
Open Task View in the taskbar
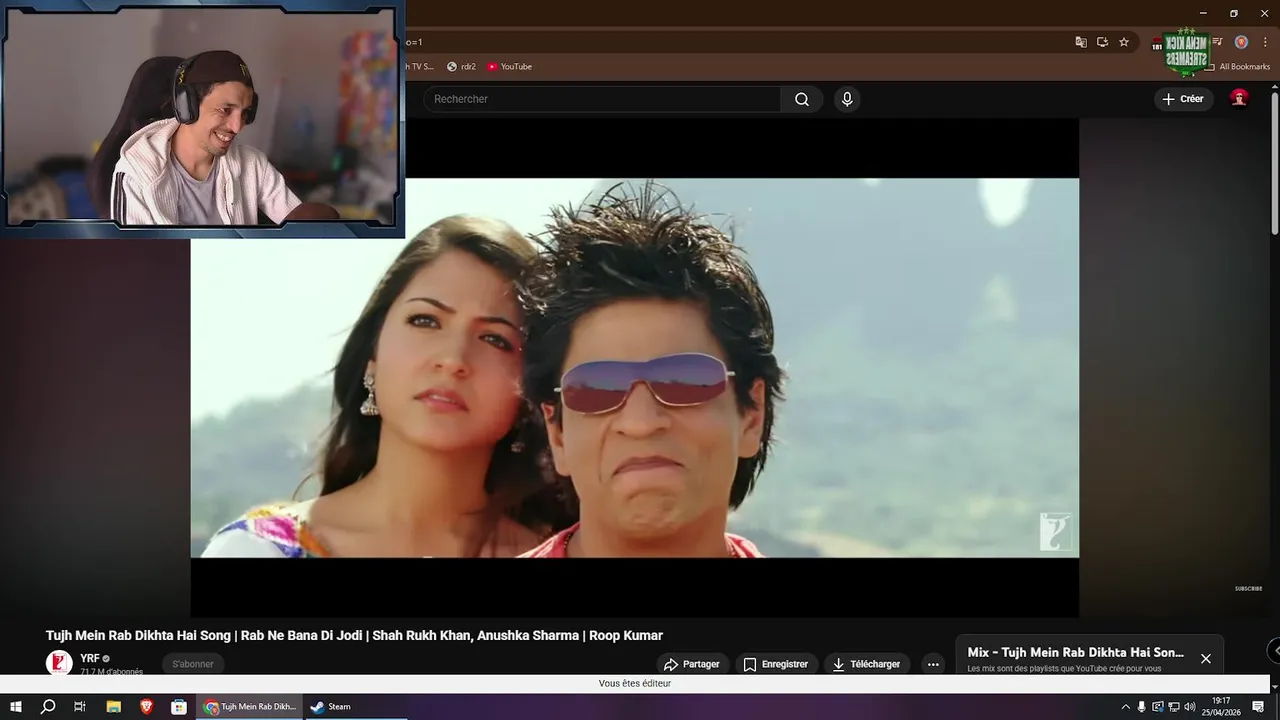[80, 707]
